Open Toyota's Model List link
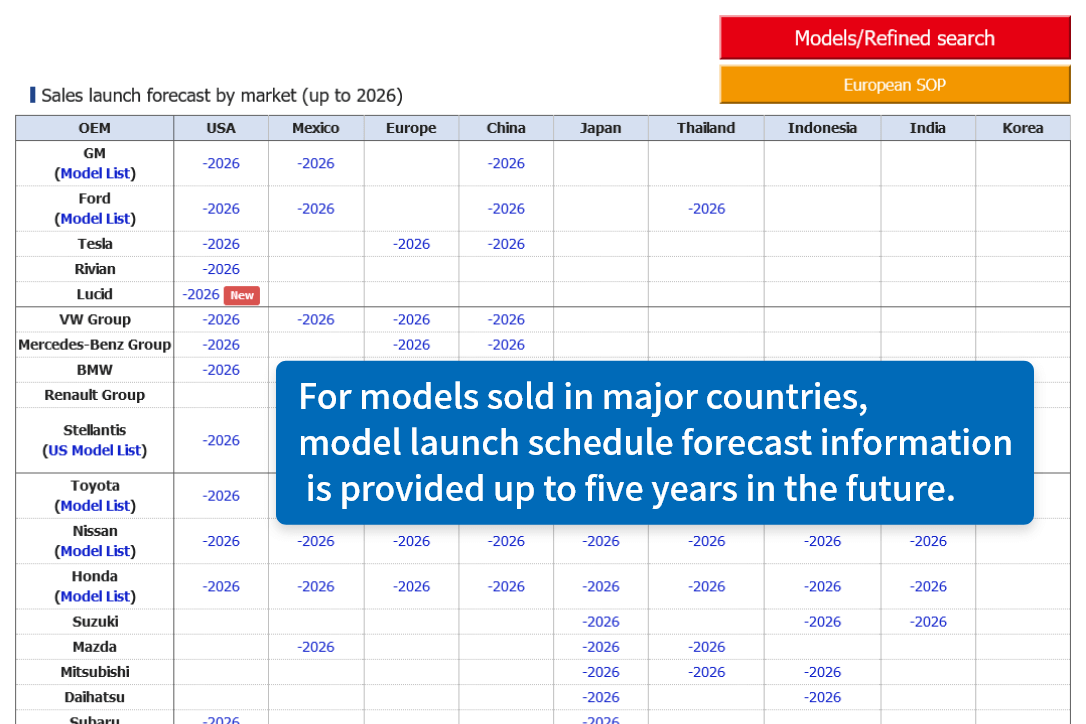The width and height of the screenshot is (1086, 724). click(95, 506)
